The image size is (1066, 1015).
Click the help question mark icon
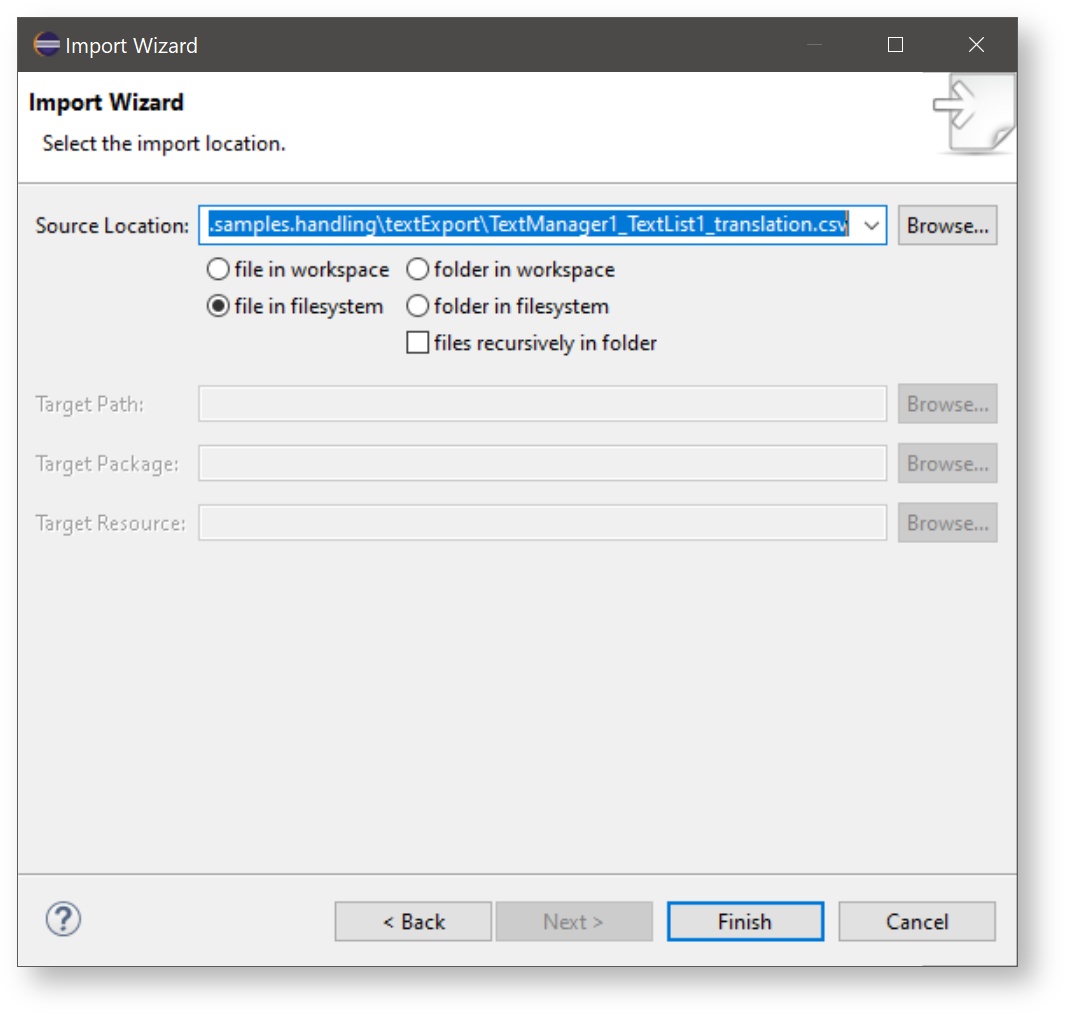pyautogui.click(x=63, y=919)
